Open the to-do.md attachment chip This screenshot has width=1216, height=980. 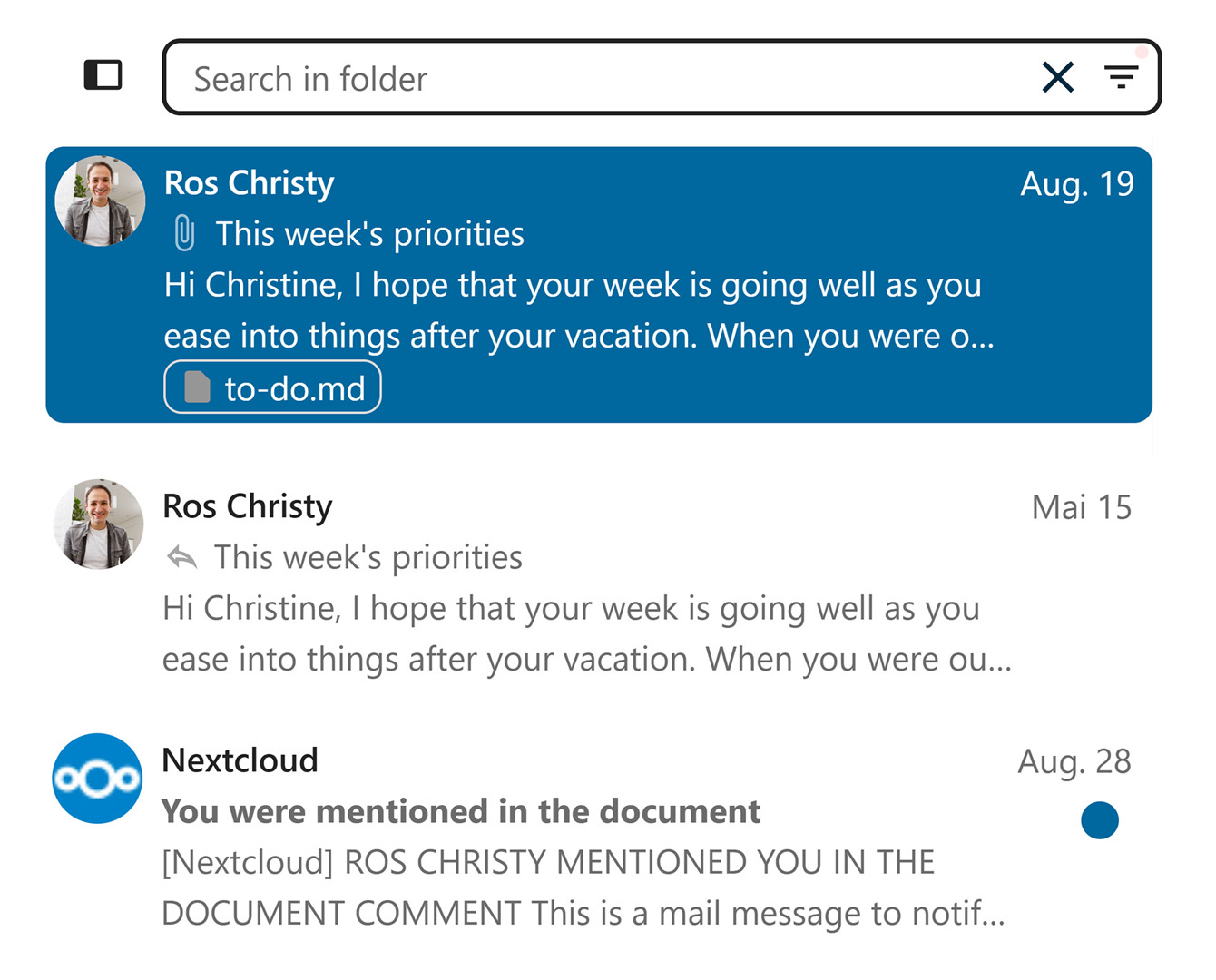[272, 387]
